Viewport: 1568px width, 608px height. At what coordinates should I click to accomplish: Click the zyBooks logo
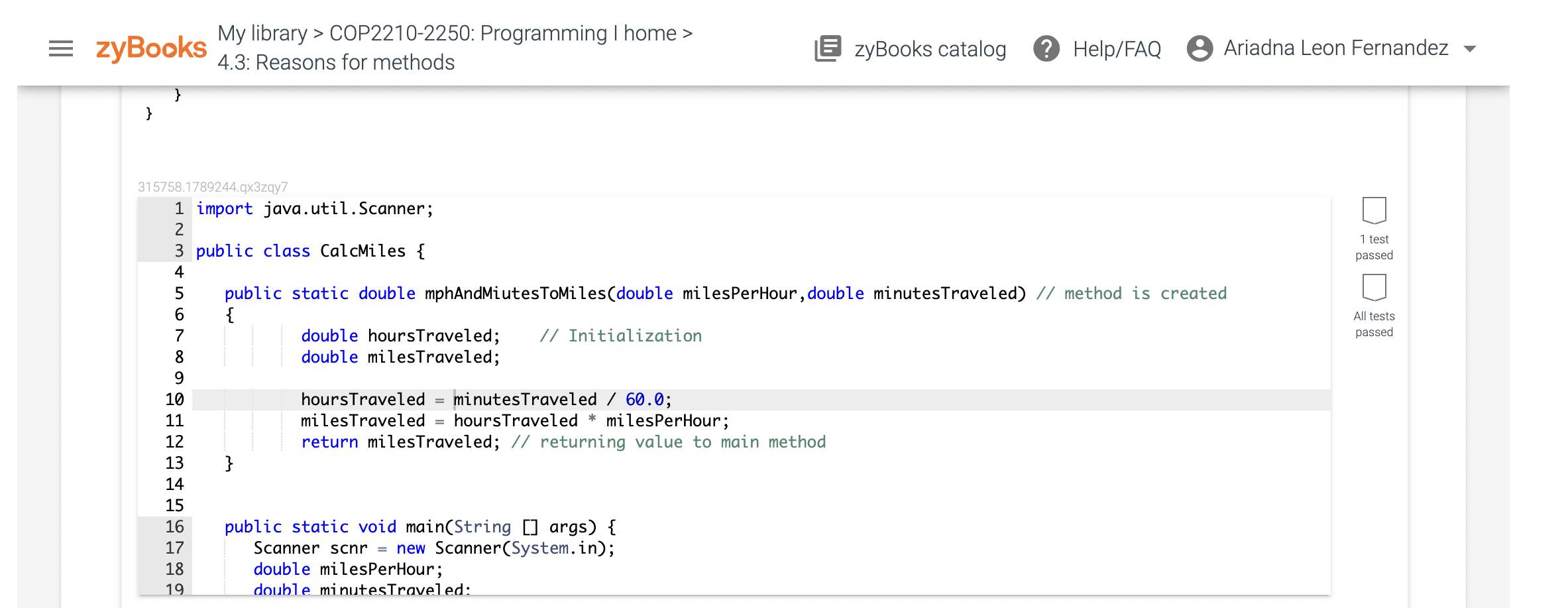151,46
